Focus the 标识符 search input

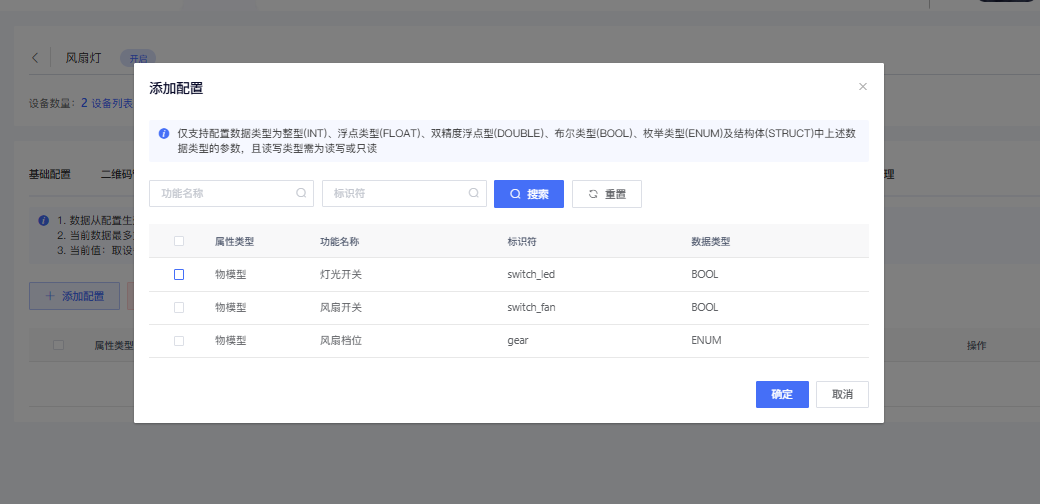click(x=397, y=194)
